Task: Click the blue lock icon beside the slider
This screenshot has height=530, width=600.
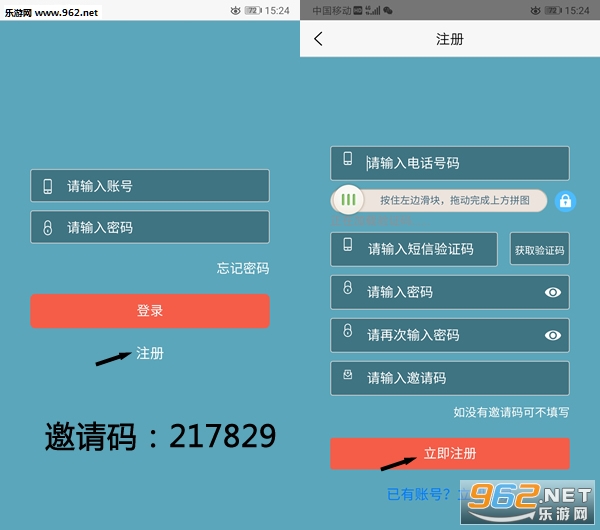Action: coord(565,201)
